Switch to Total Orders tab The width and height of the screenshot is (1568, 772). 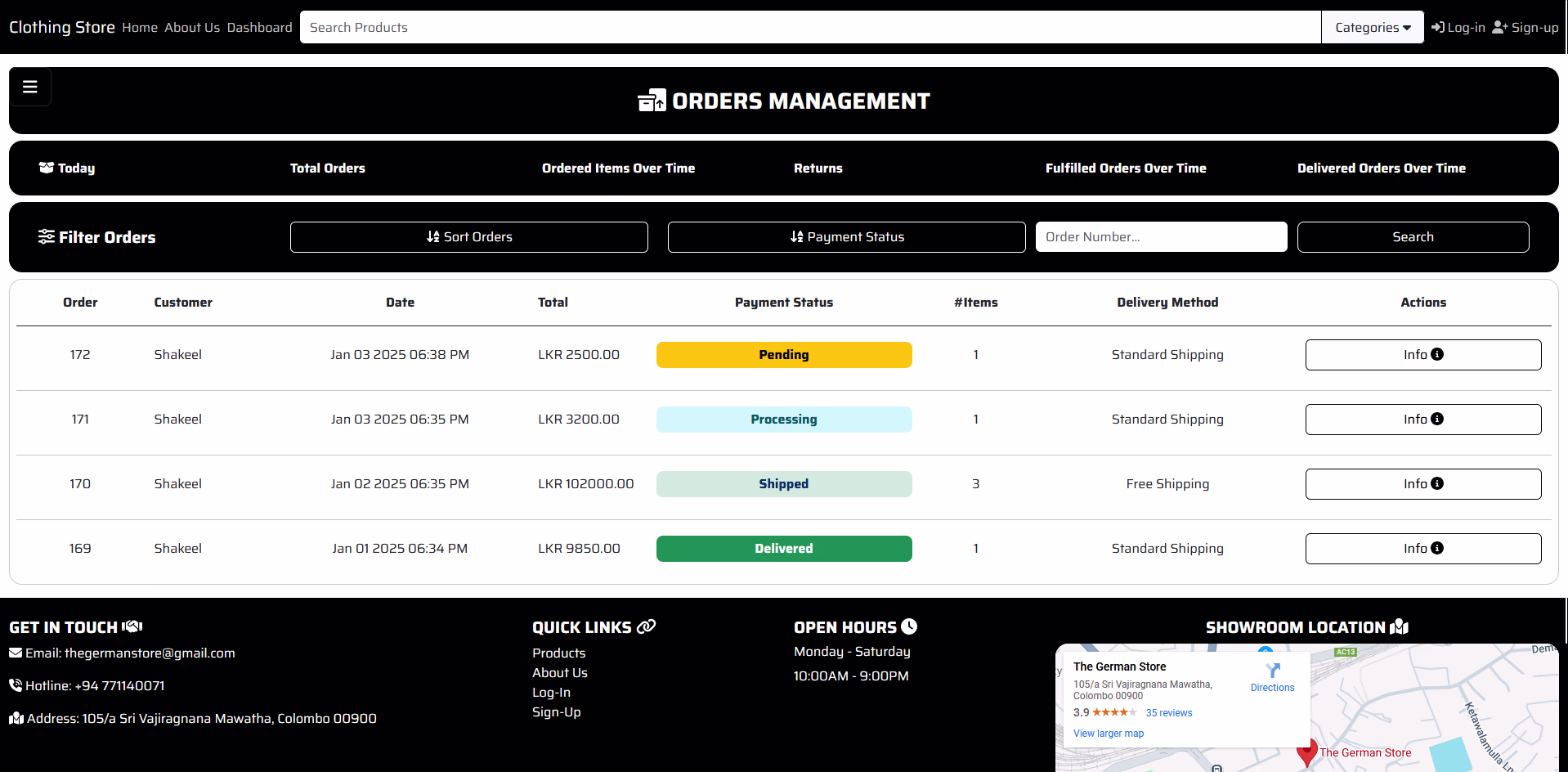coord(328,168)
